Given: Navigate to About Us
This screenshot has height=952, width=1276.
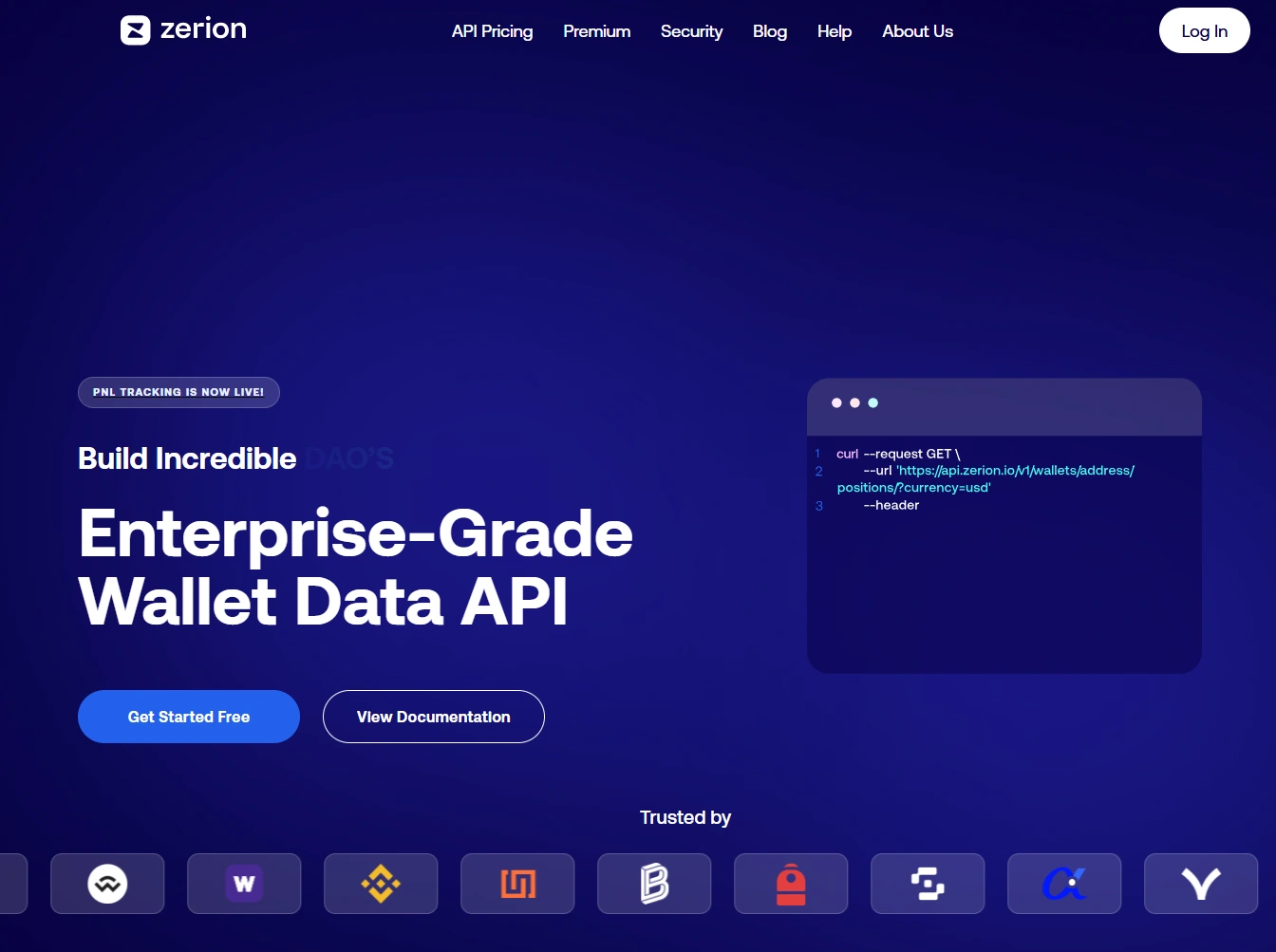Looking at the screenshot, I should point(917,31).
